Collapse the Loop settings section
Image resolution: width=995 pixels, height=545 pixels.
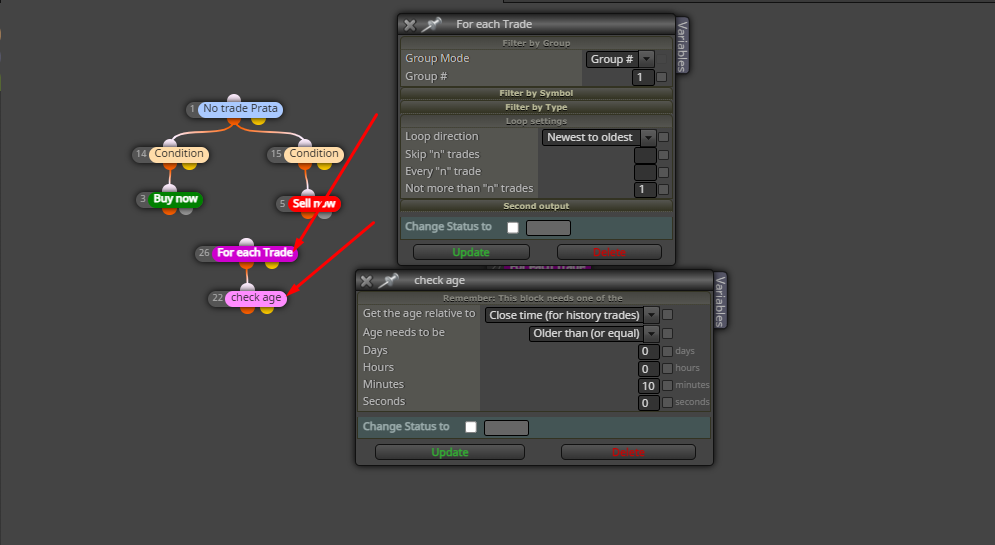coord(536,121)
